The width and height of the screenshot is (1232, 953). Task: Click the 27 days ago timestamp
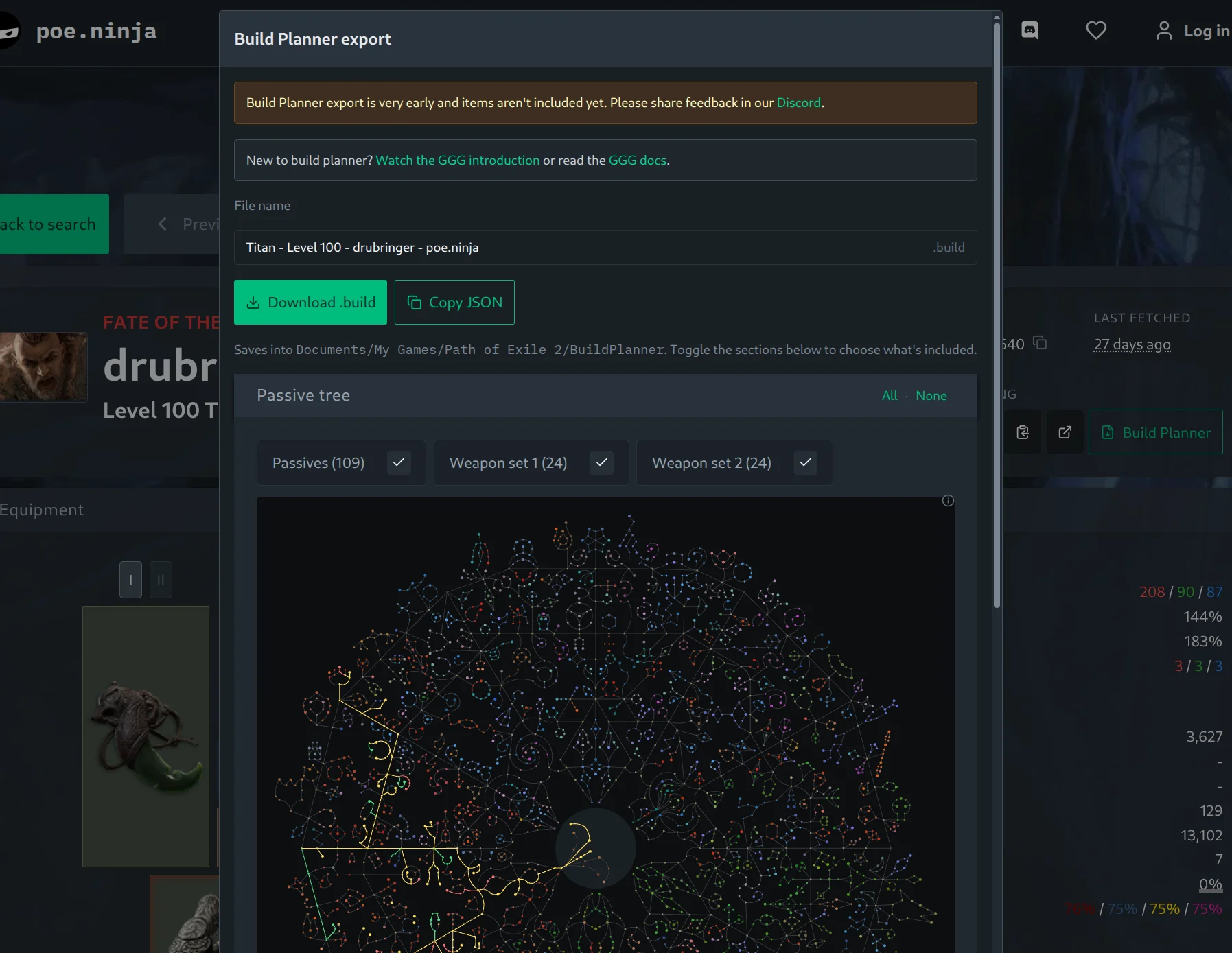(x=1132, y=344)
